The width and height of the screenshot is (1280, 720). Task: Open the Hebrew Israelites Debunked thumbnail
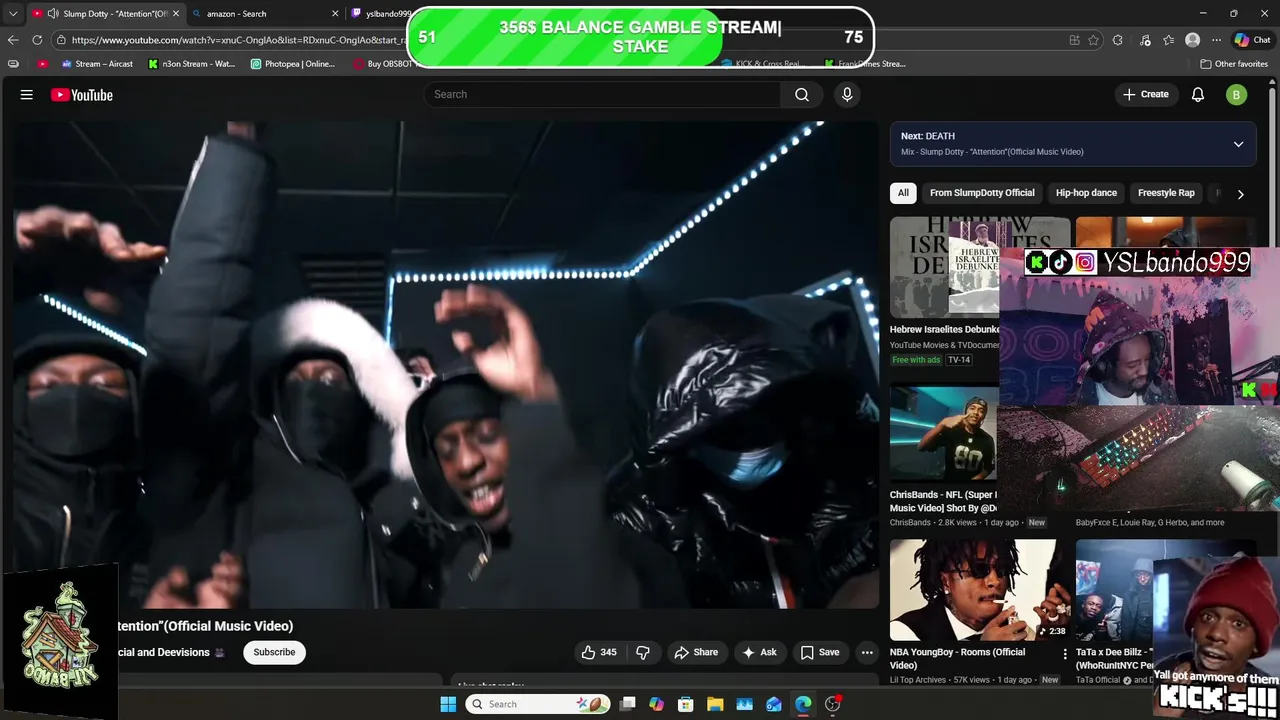click(x=945, y=267)
